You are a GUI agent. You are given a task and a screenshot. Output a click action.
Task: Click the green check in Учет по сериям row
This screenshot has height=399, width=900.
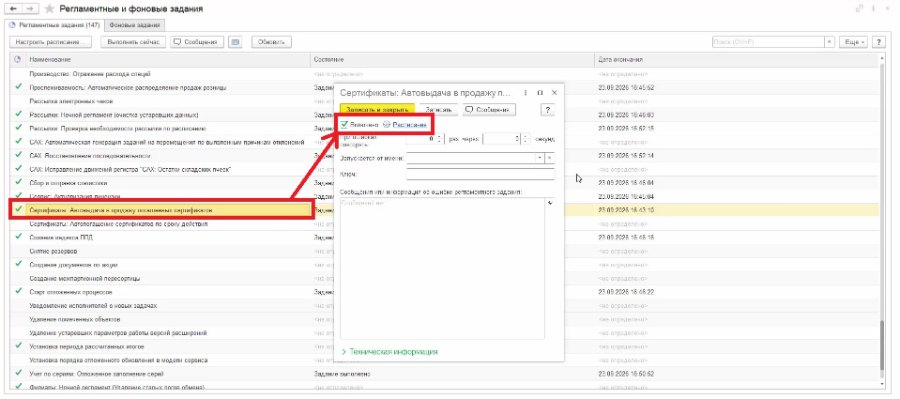(x=18, y=374)
